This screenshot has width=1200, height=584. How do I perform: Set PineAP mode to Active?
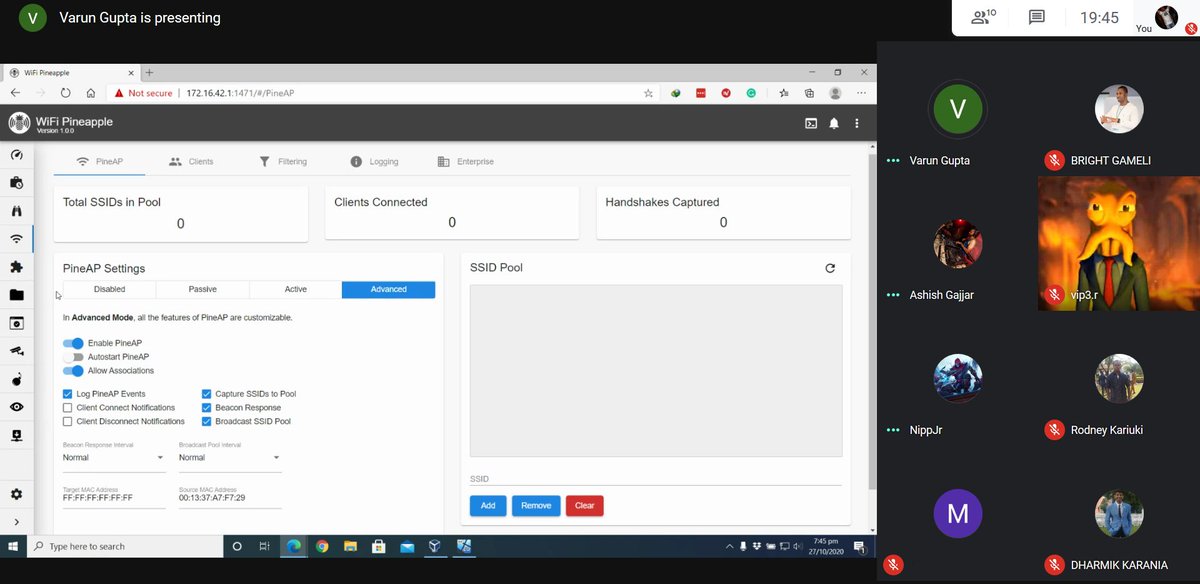pos(295,289)
